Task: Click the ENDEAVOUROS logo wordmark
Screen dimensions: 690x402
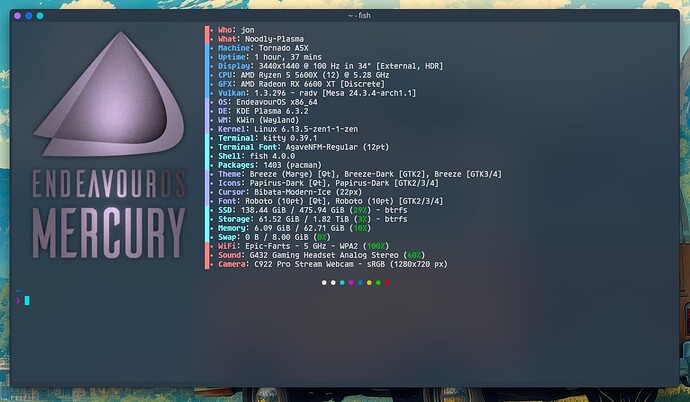Action: [x=109, y=184]
